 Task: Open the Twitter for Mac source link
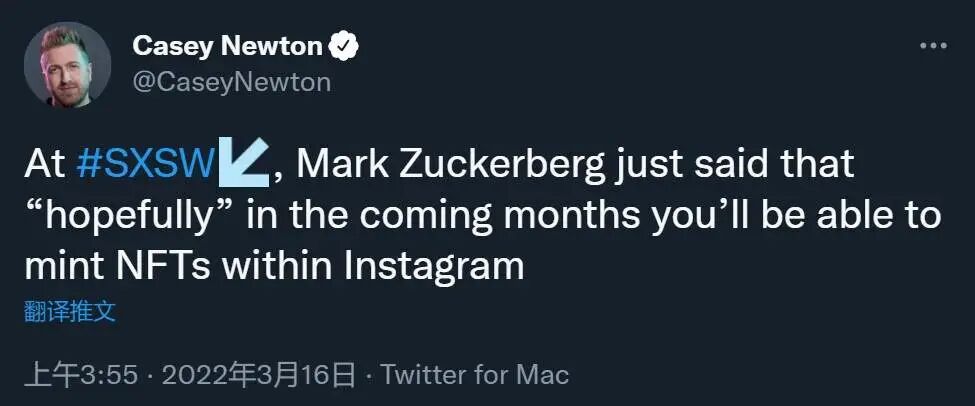tap(475, 375)
